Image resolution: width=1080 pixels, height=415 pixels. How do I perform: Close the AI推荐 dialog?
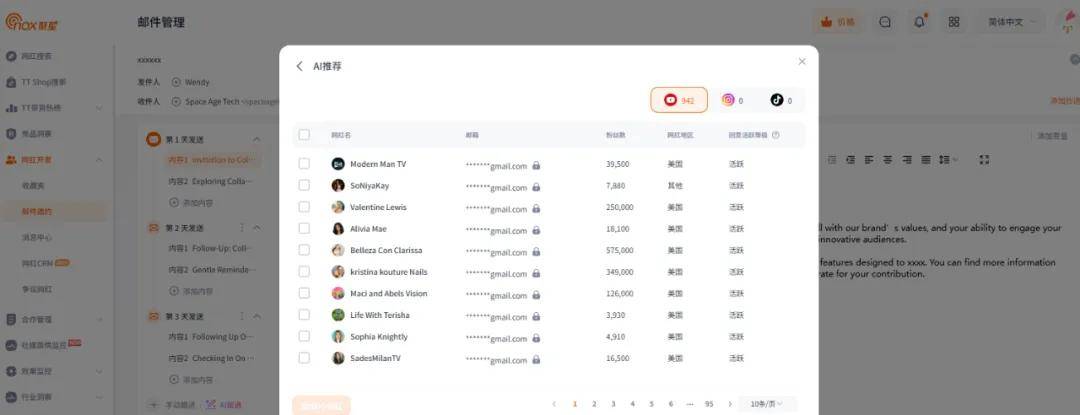802,61
